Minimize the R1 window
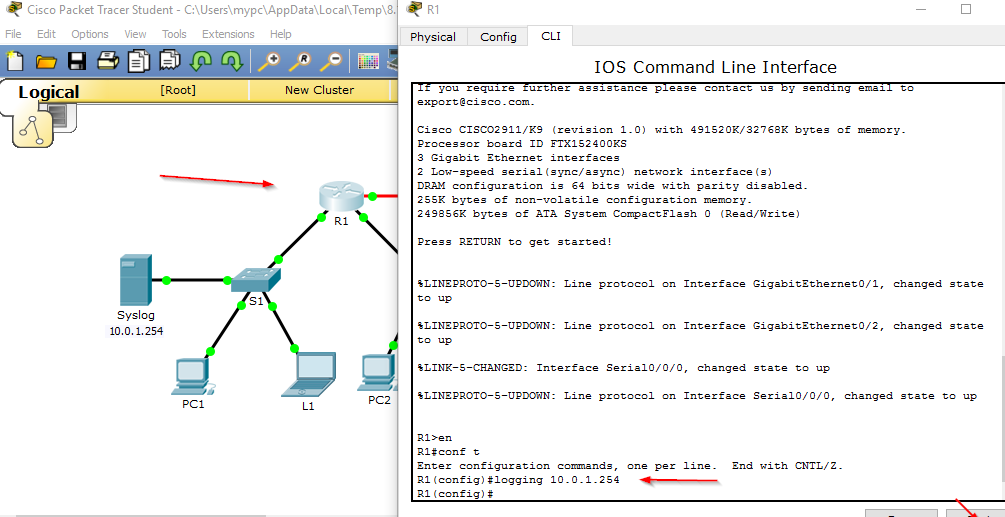Screen dimensions: 1005x517 pos(920,9)
